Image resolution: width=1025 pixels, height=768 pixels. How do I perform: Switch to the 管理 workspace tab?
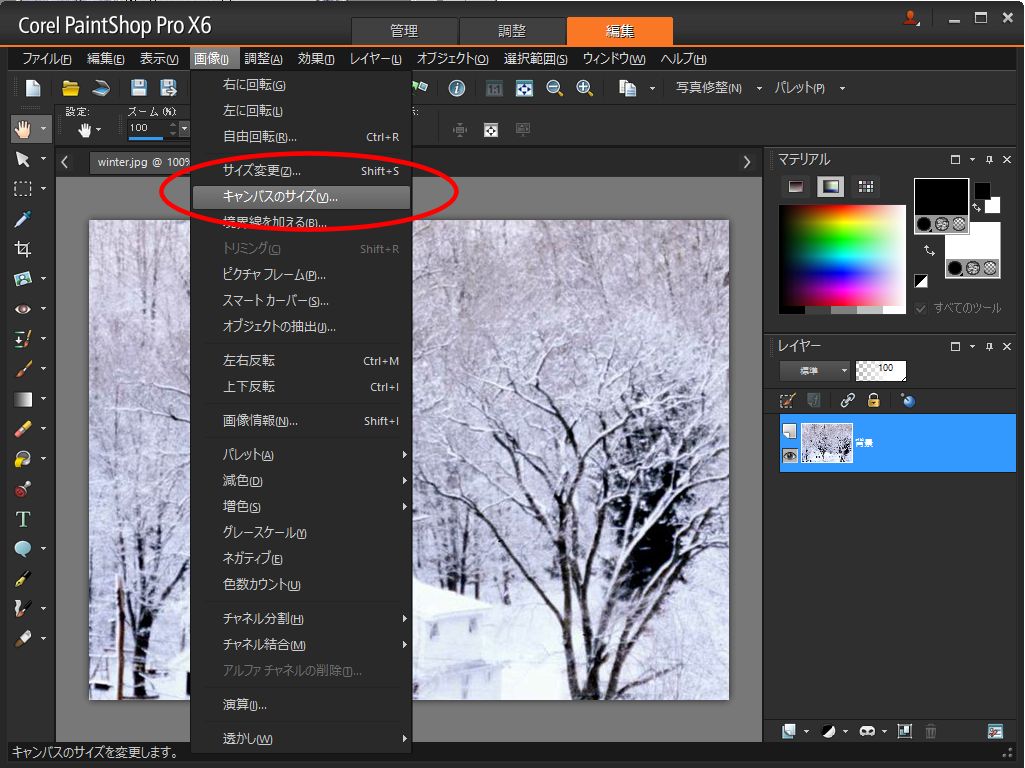pyautogui.click(x=404, y=31)
